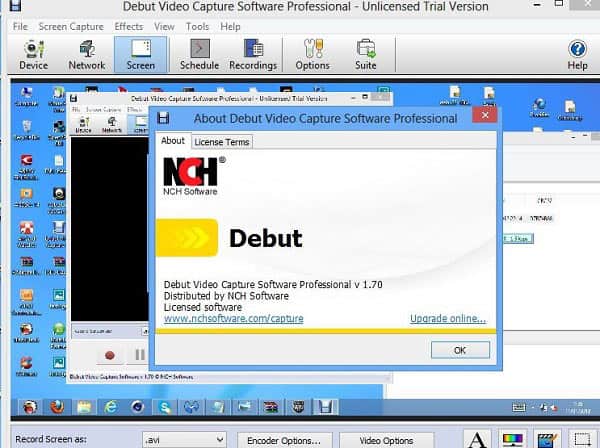
Task: Switch to the About tab
Action: tap(173, 141)
